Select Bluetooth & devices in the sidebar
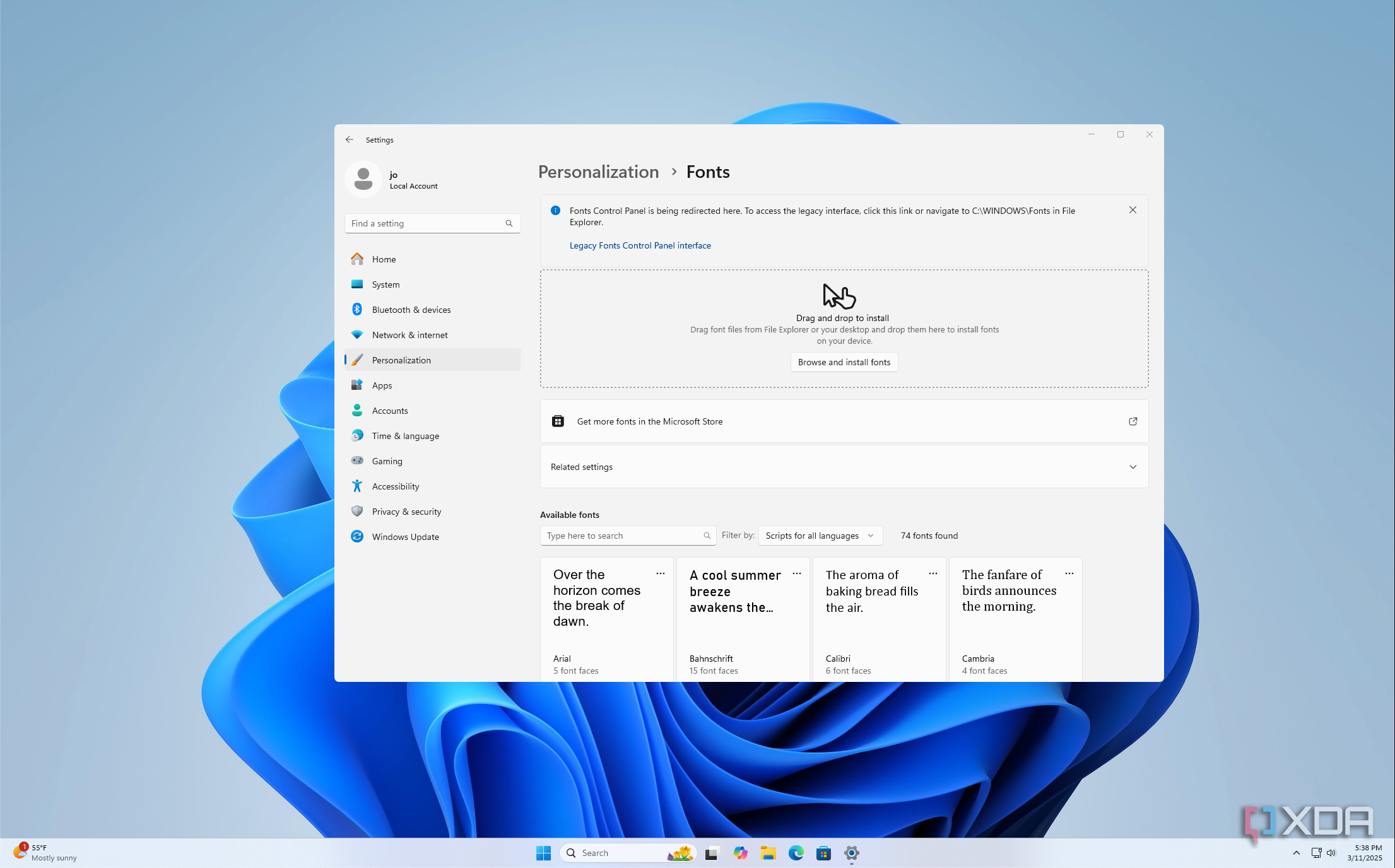The image size is (1395, 868). click(433, 310)
